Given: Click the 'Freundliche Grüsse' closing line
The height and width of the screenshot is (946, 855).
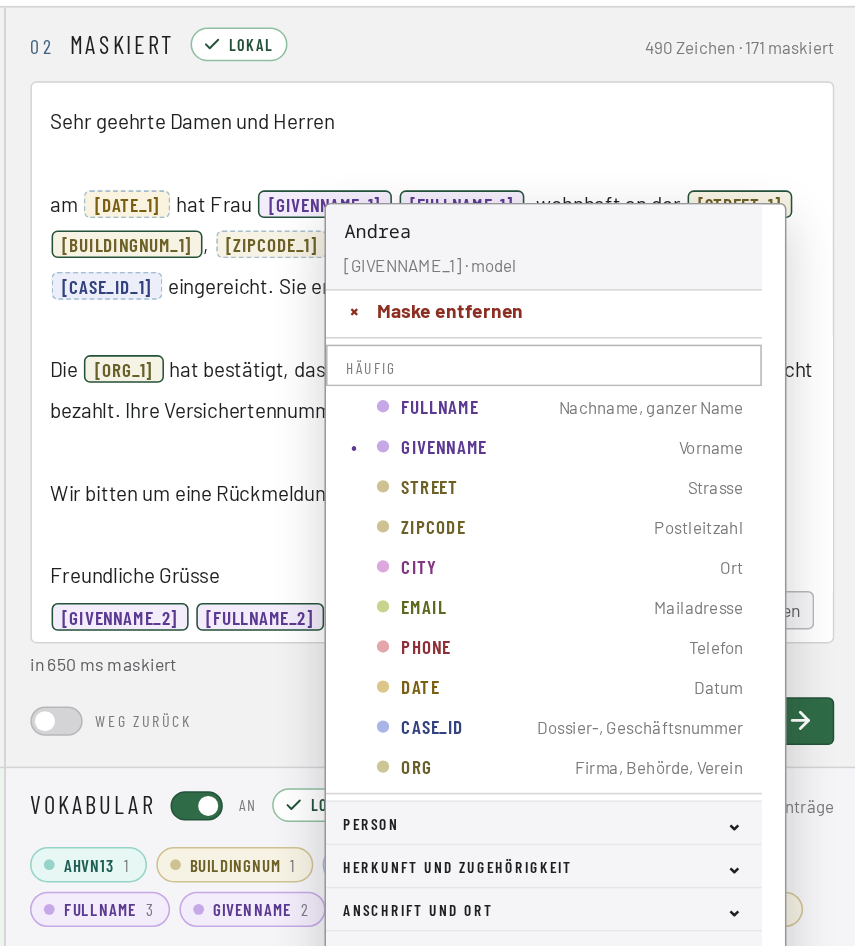Looking at the screenshot, I should 135,576.
